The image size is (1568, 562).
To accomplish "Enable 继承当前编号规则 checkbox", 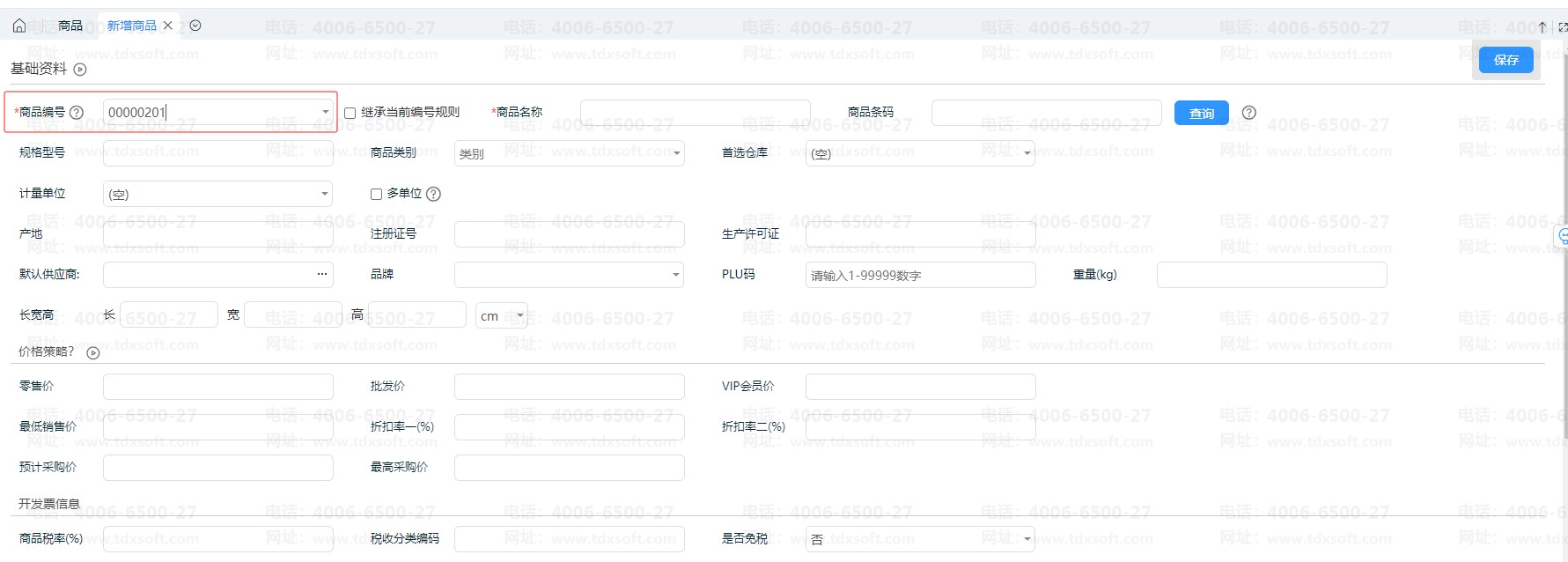I will pyautogui.click(x=350, y=113).
